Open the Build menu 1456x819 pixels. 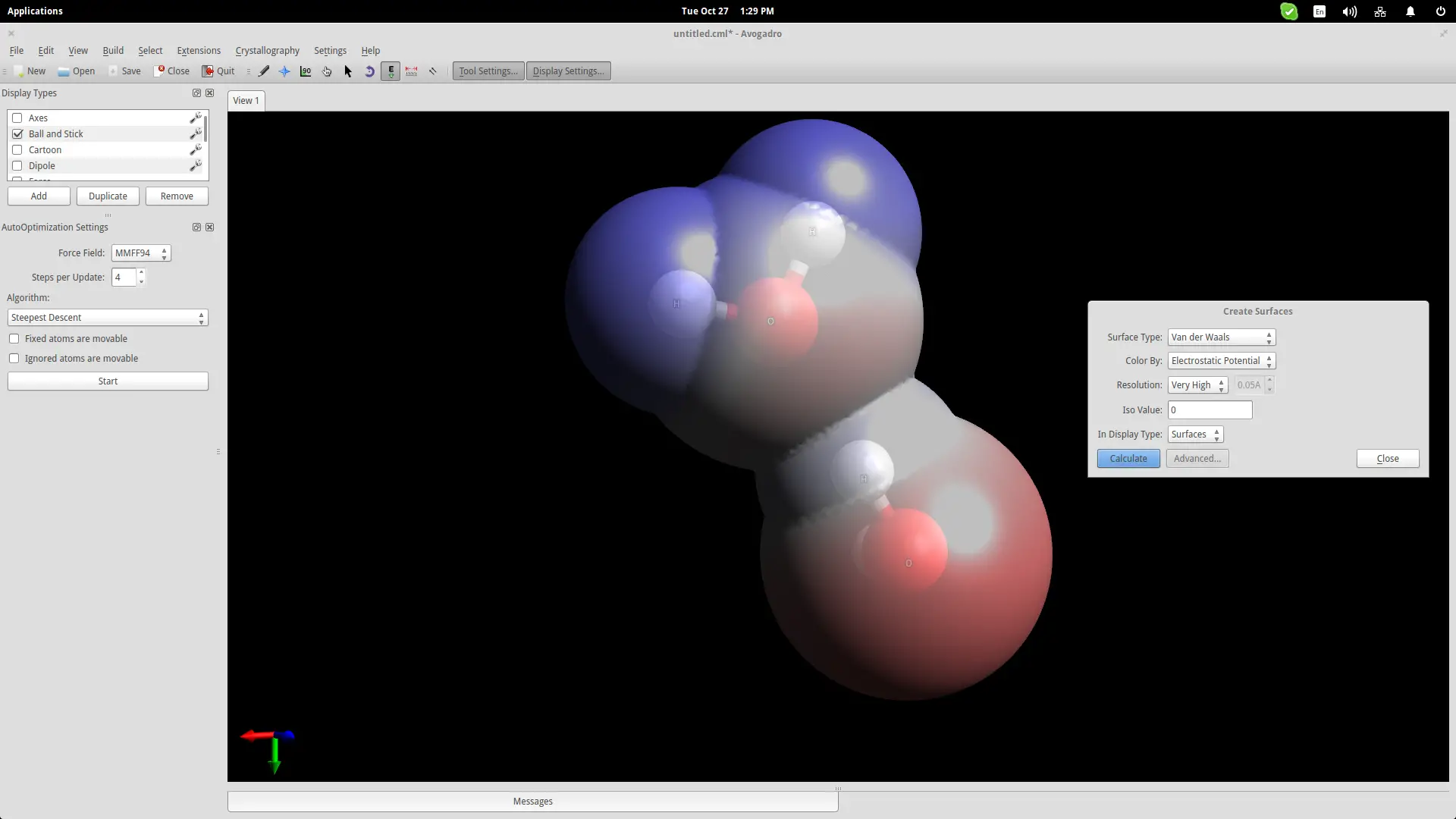(113, 51)
